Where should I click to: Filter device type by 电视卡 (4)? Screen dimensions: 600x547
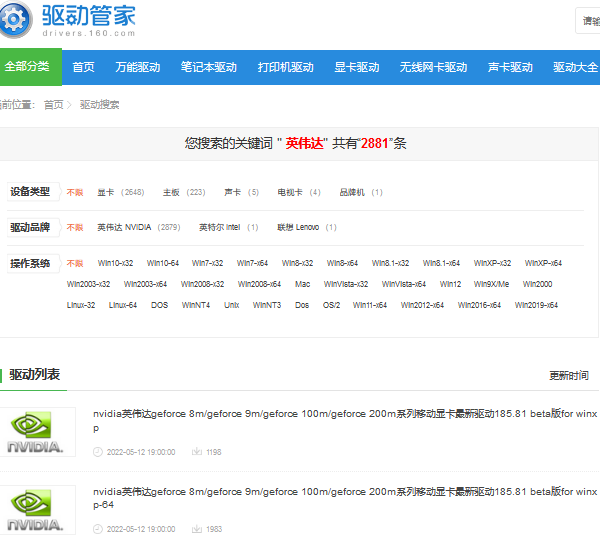299,192
